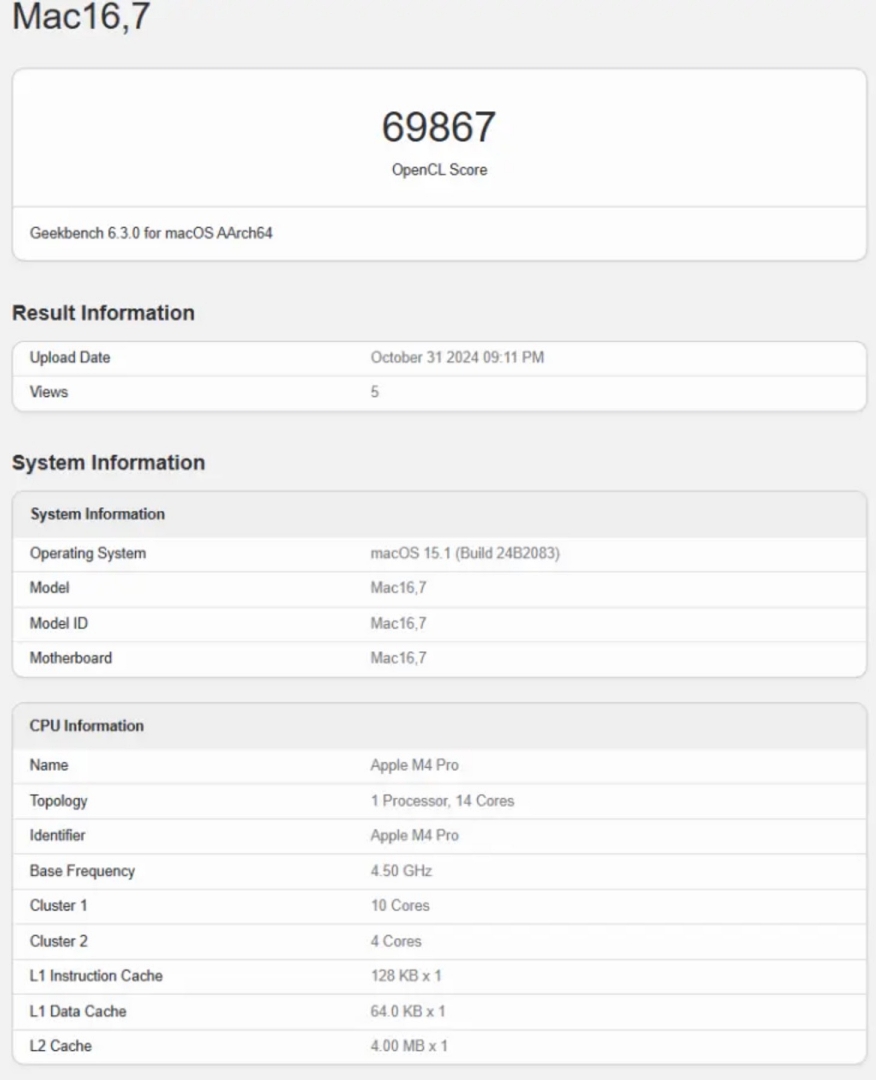Click the Views row label

click(49, 392)
